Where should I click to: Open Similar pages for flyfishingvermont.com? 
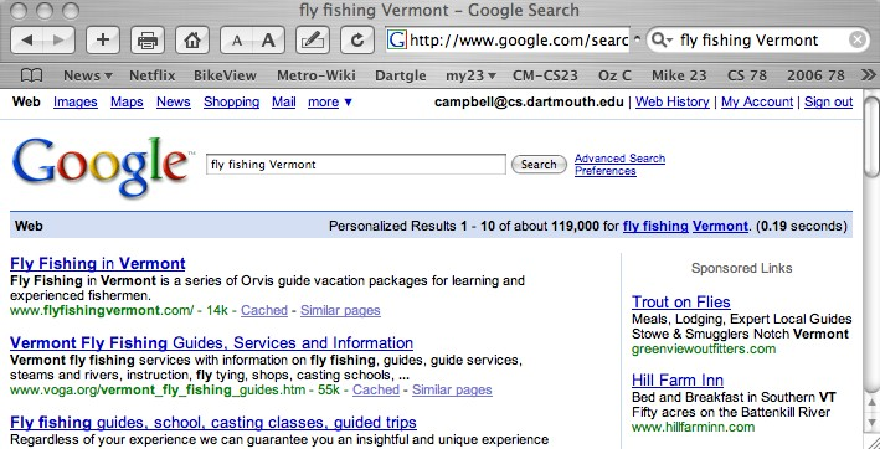[340, 310]
